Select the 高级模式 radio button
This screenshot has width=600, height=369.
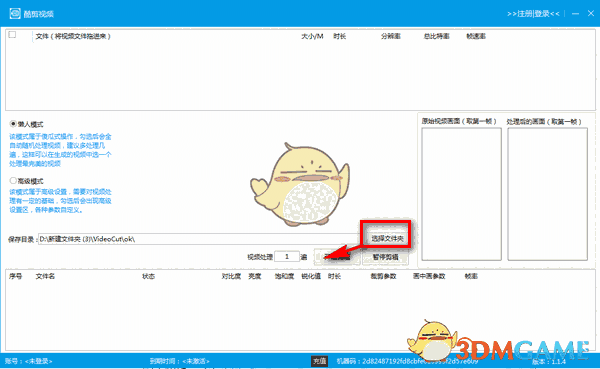point(13,181)
